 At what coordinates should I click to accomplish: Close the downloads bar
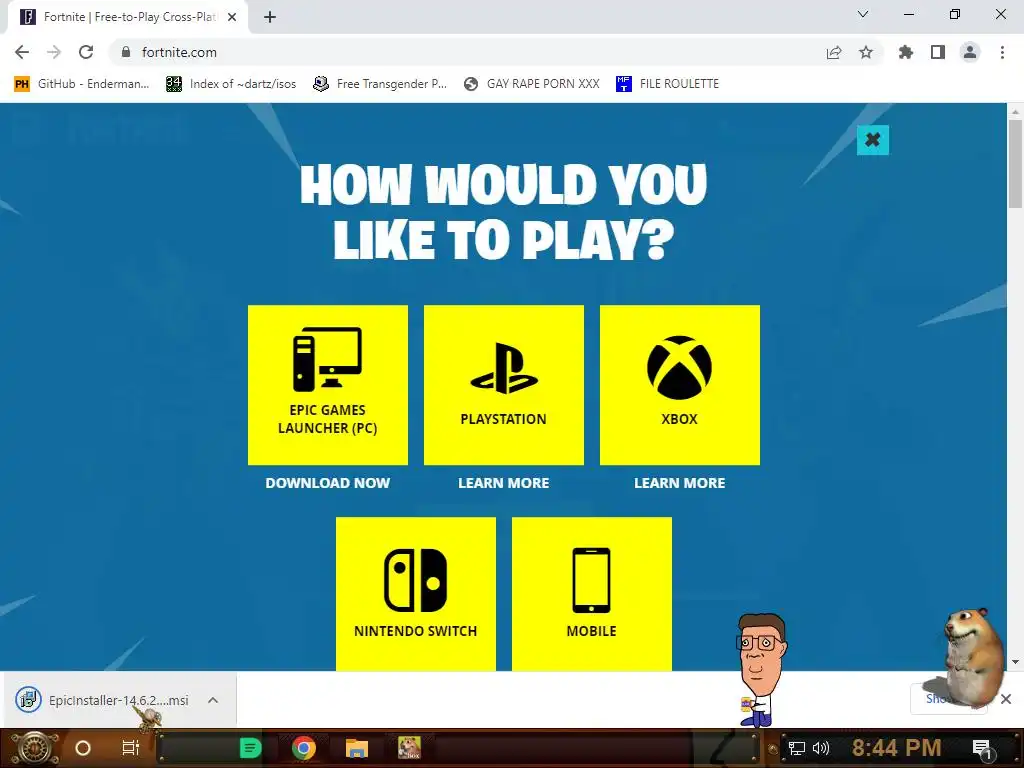[x=1006, y=699]
